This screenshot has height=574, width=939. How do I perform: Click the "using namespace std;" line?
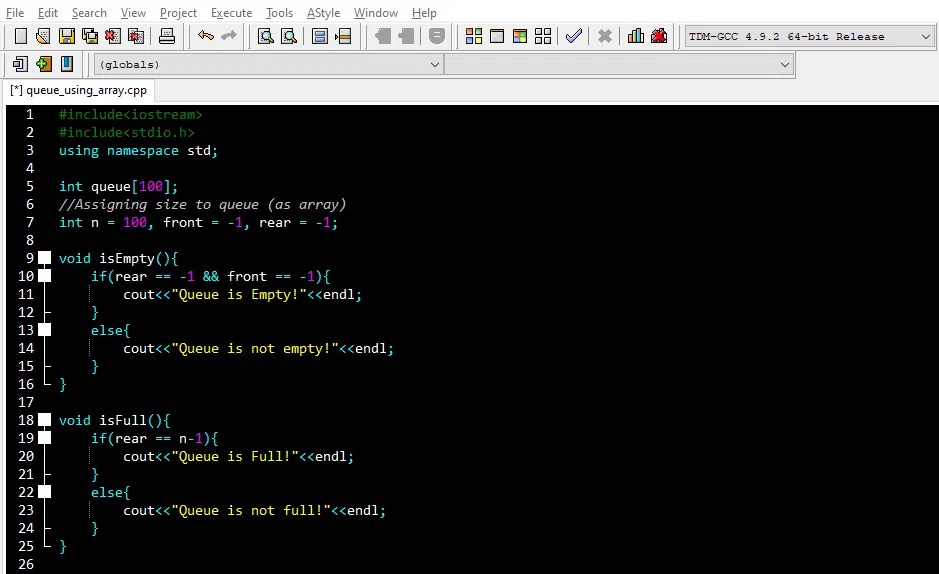138,150
